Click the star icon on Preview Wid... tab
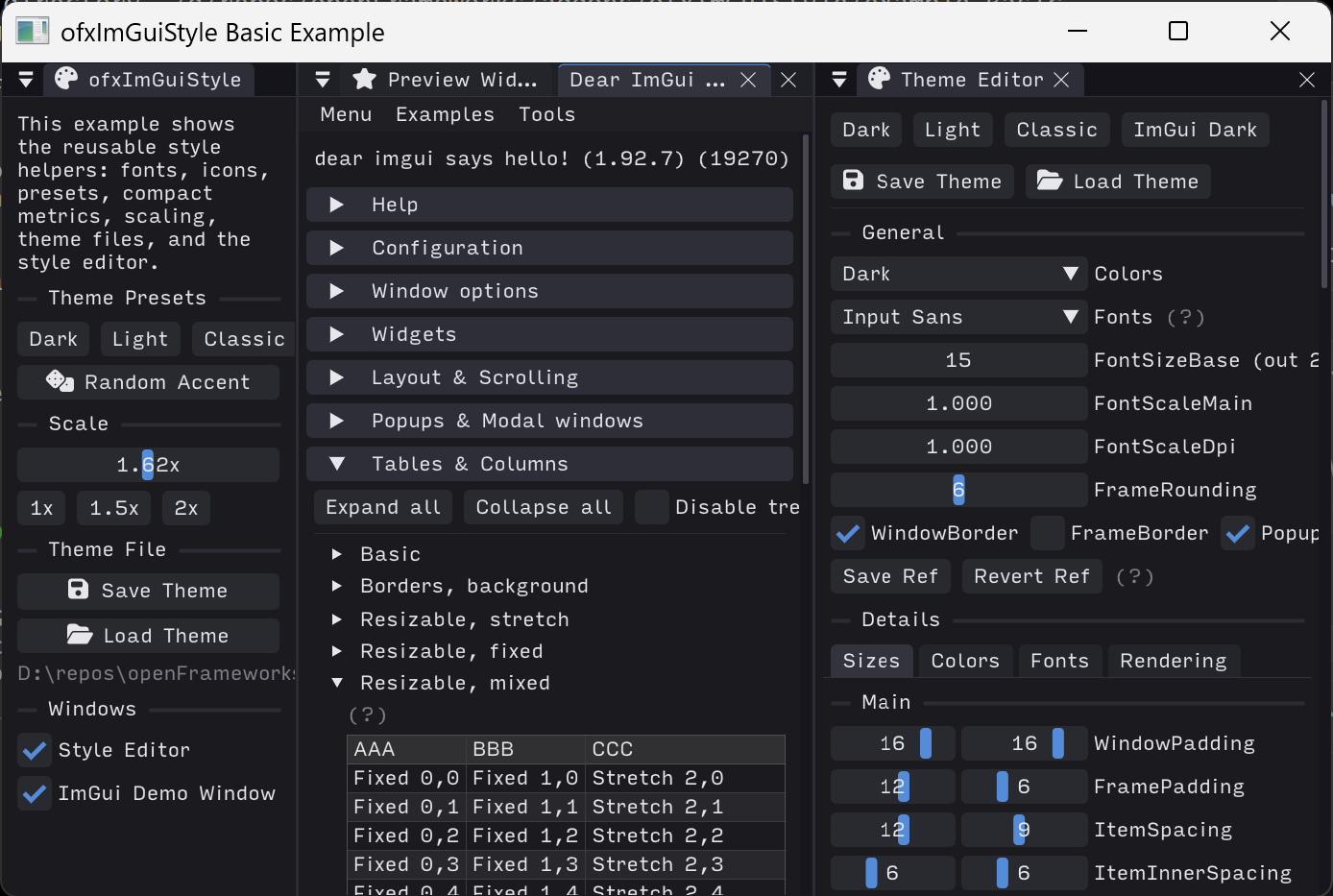The width and height of the screenshot is (1333, 896). [364, 79]
